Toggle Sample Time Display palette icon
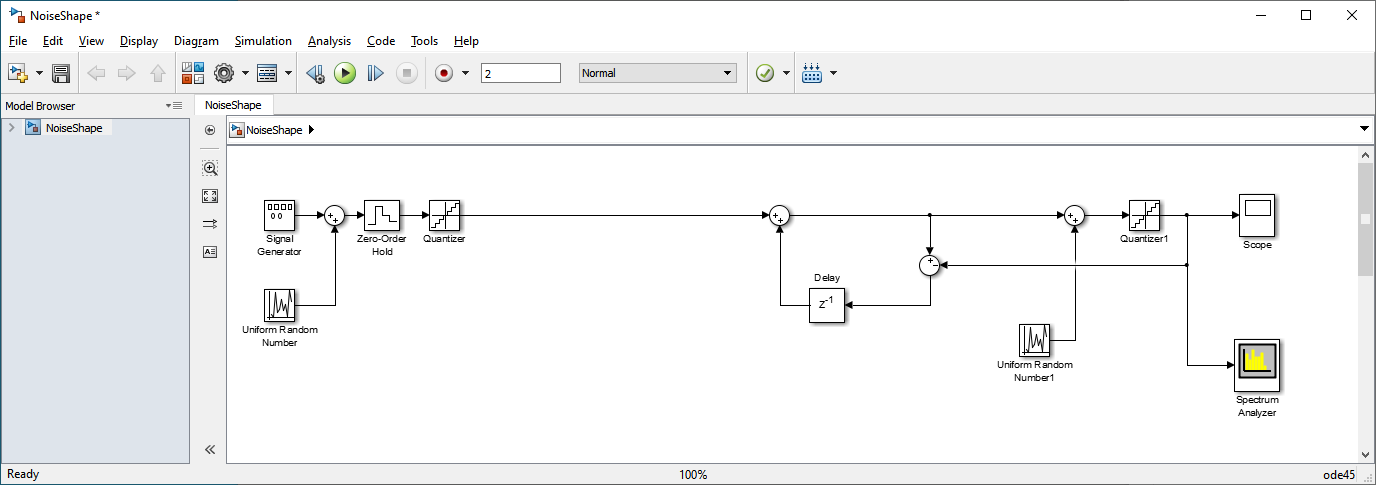 click(x=210, y=224)
